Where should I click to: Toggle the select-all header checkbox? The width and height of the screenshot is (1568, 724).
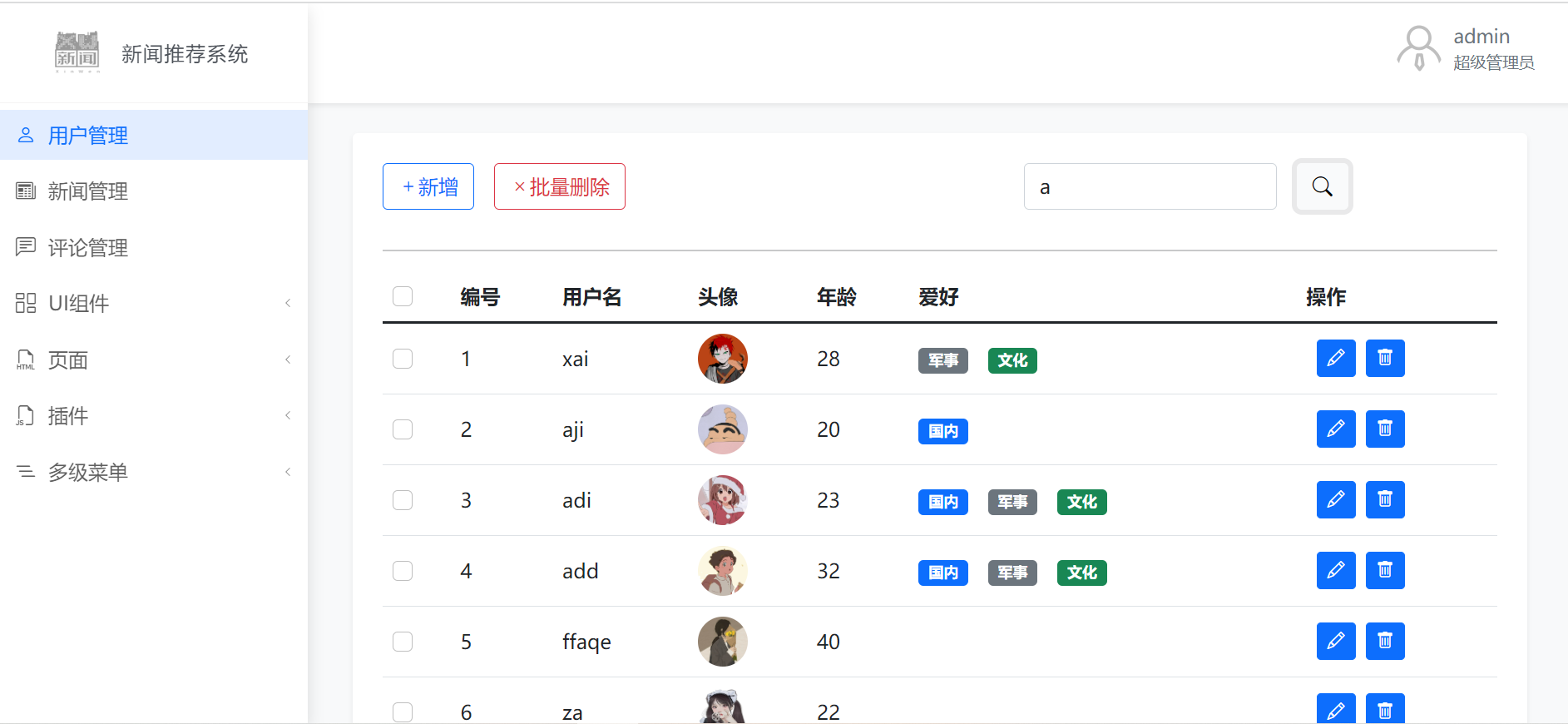pos(403,296)
